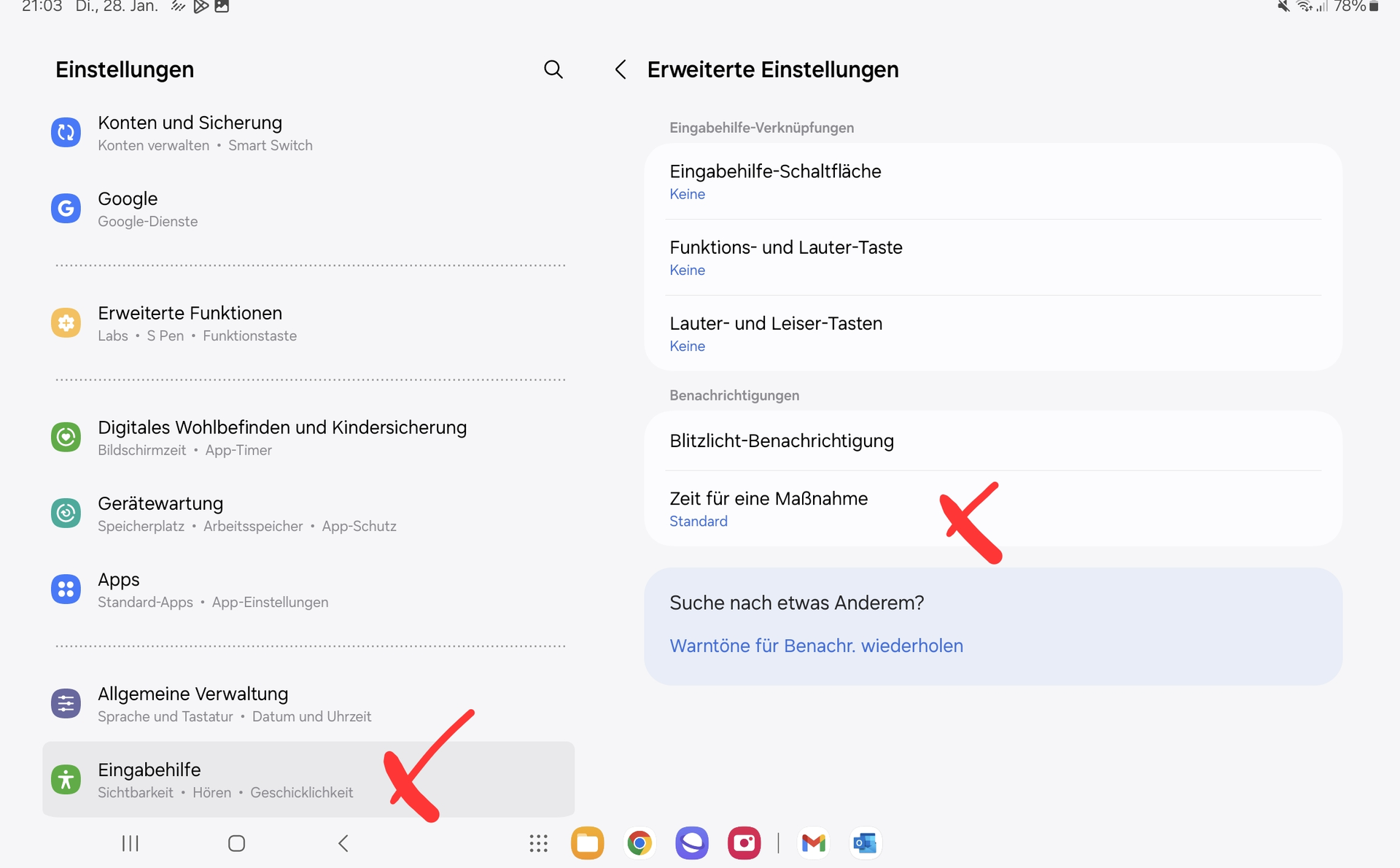Open recent apps via navigation bar
Screen dimensions: 1400x868
pyautogui.click(x=131, y=843)
